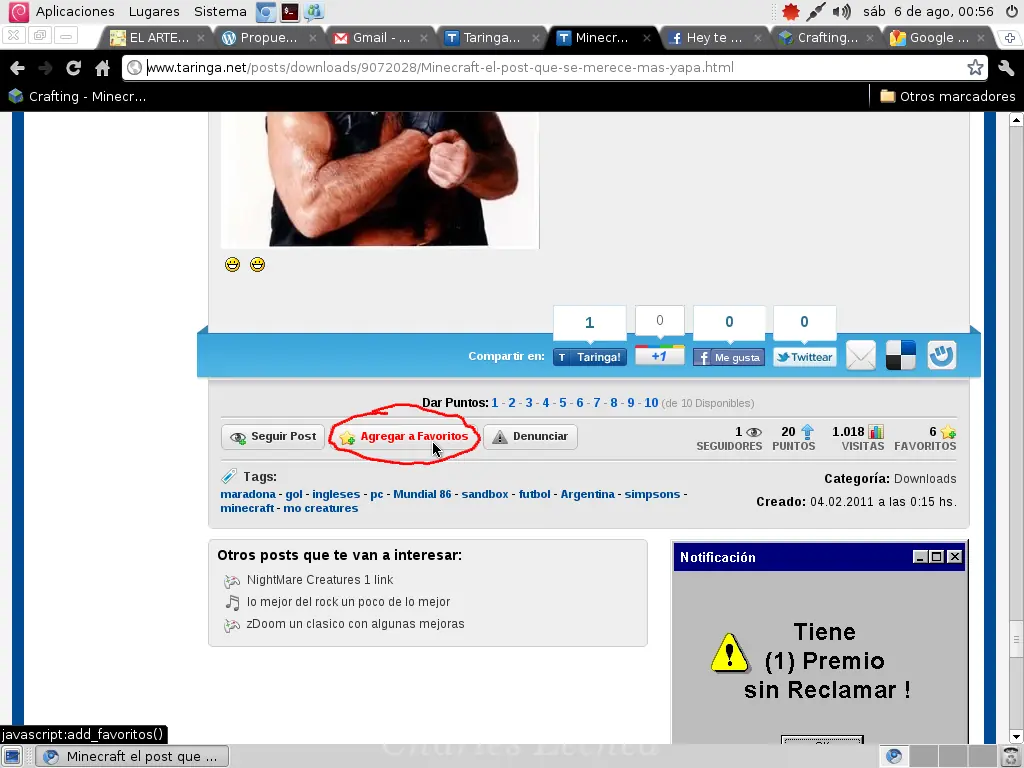
Task: Open a new browser tab
Action: 1009,37
